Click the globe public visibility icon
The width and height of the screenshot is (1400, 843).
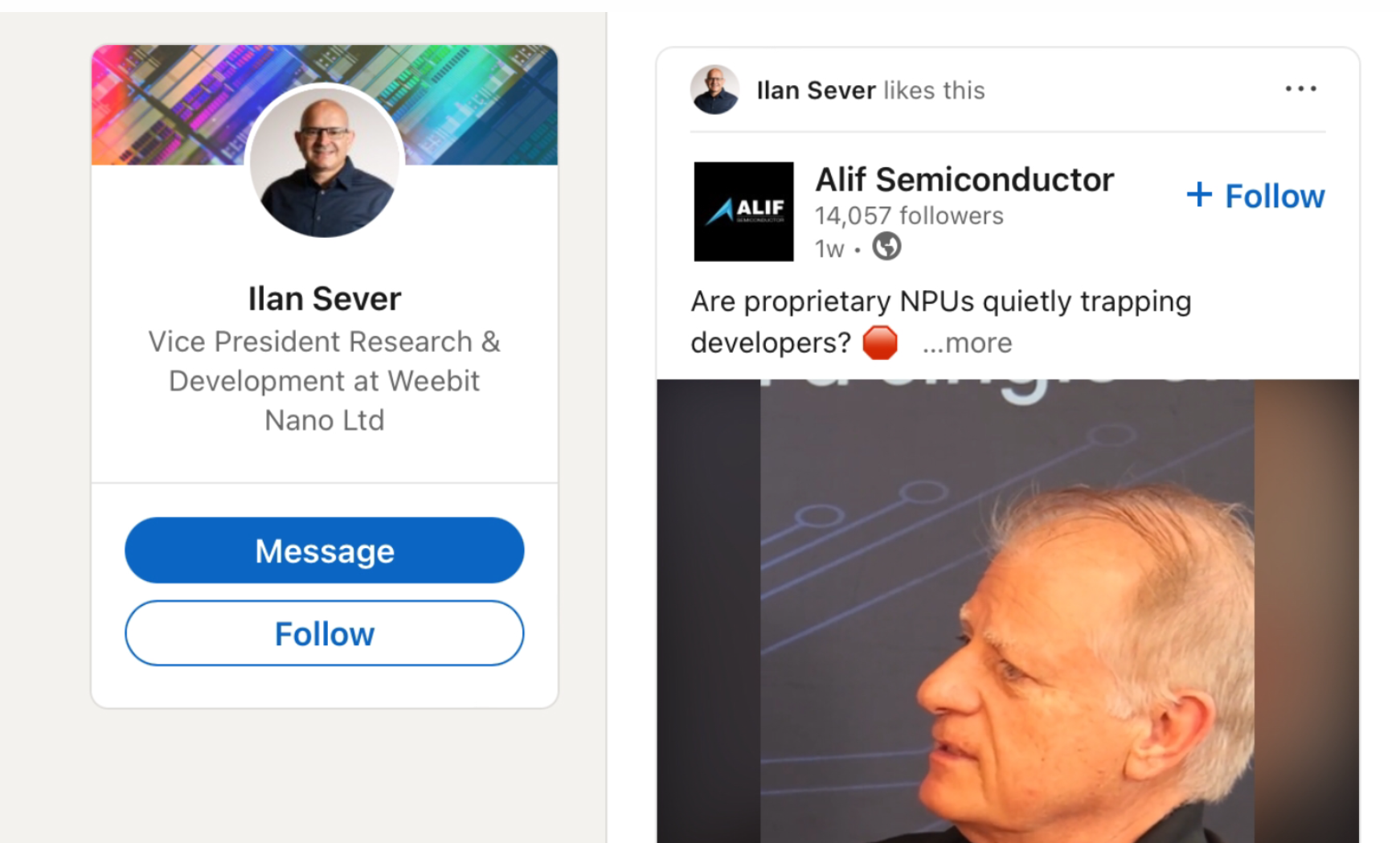pos(886,247)
